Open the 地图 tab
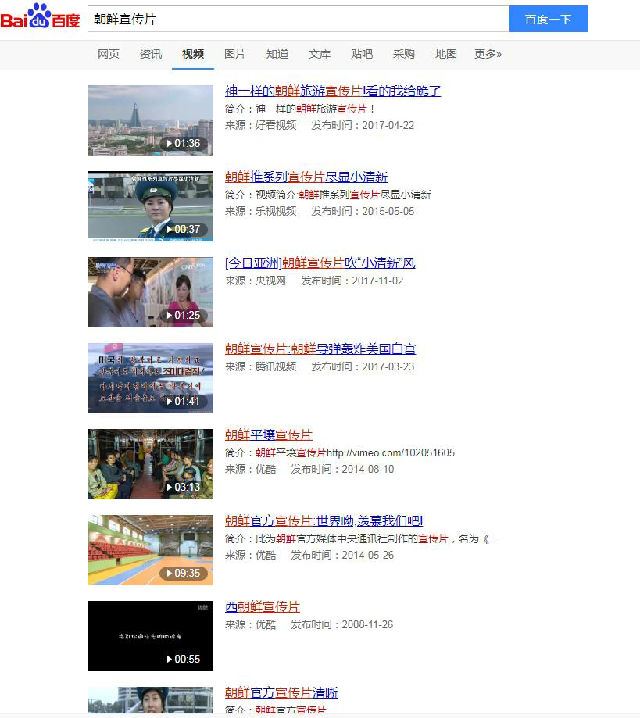The height and width of the screenshot is (718, 640). 446,54
